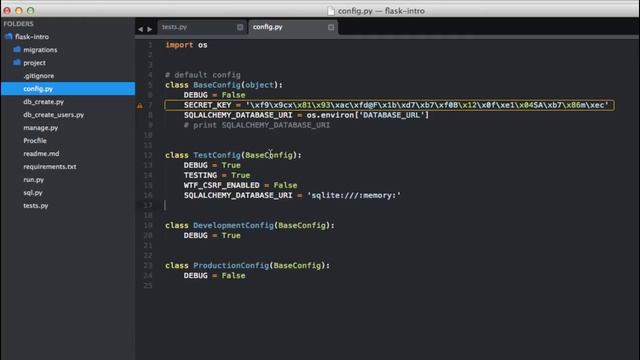Click the '# print SQLALCHEMY_DATABASE_URI' comment
The height and width of the screenshot is (360, 640).
click(x=257, y=125)
